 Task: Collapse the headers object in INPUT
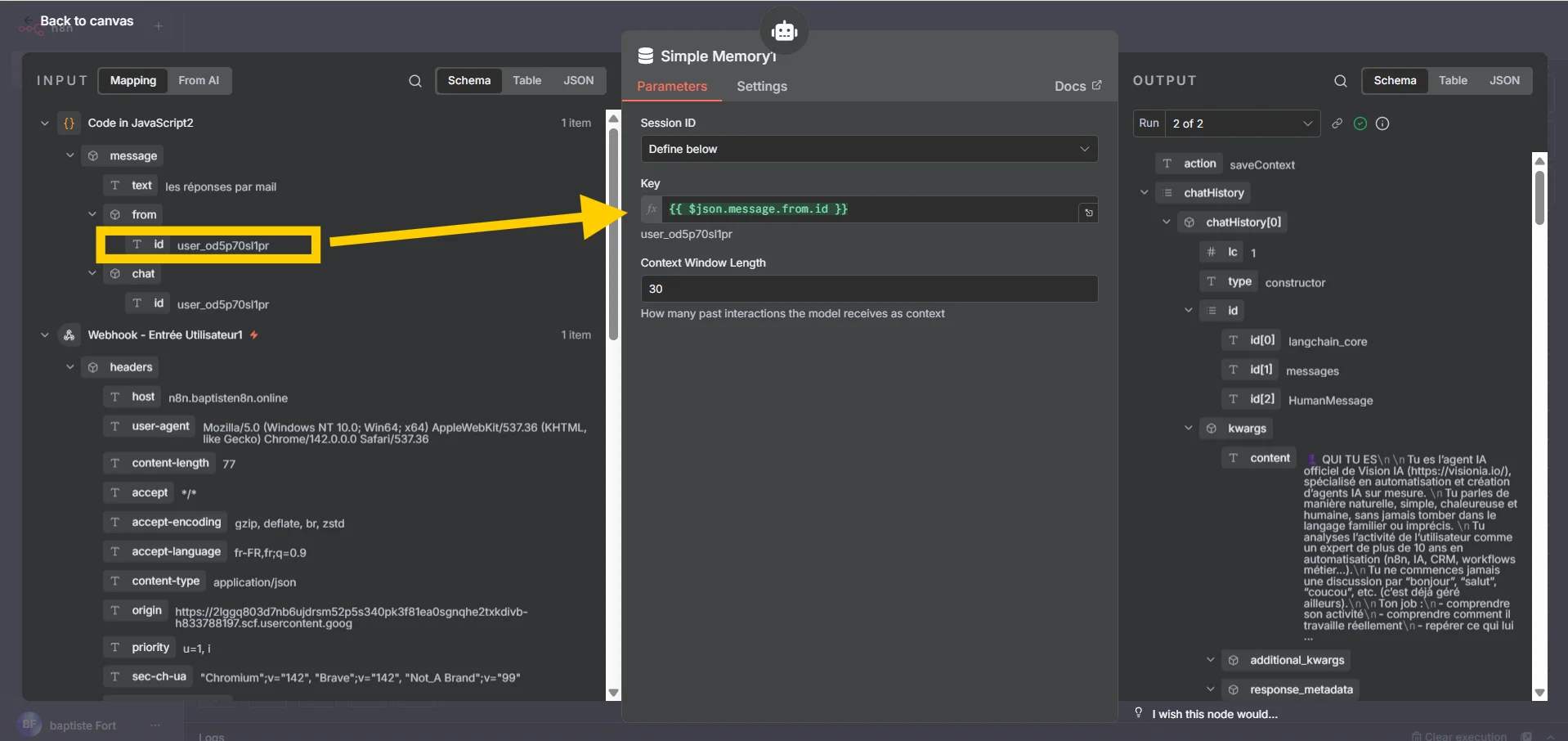coord(70,366)
